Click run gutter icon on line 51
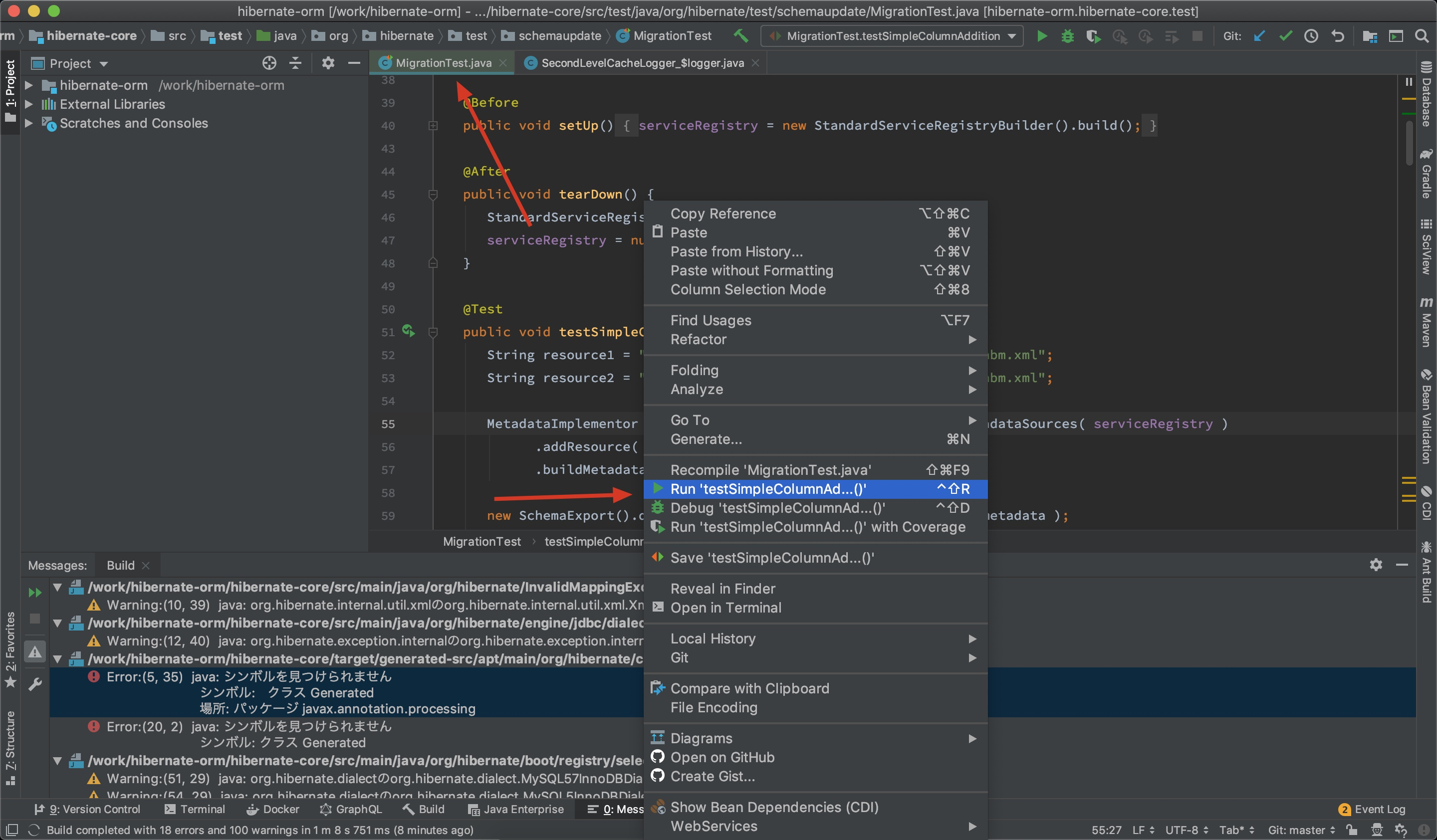The height and width of the screenshot is (840, 1437). point(408,331)
